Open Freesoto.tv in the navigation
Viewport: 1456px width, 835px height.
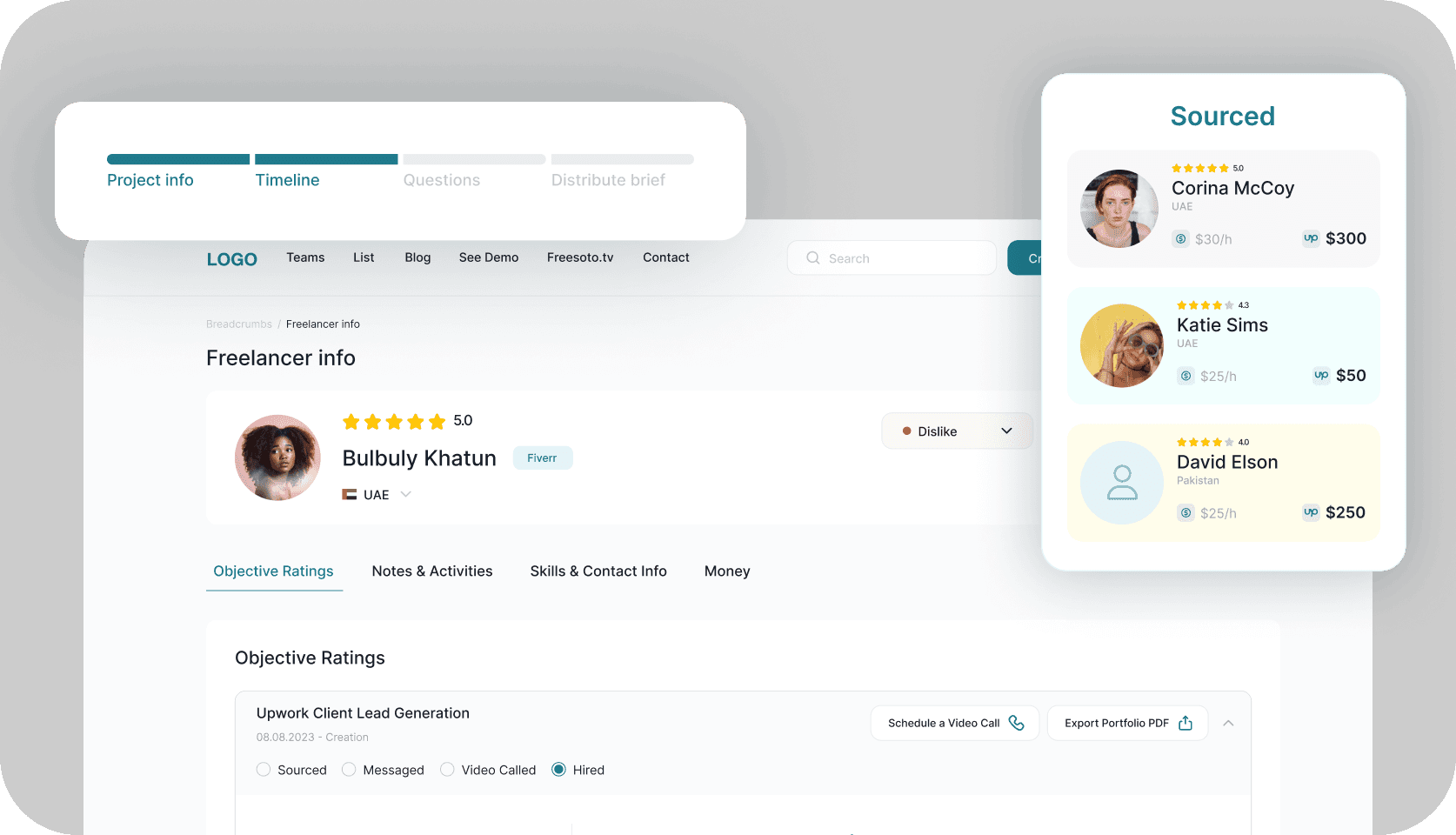(x=580, y=257)
